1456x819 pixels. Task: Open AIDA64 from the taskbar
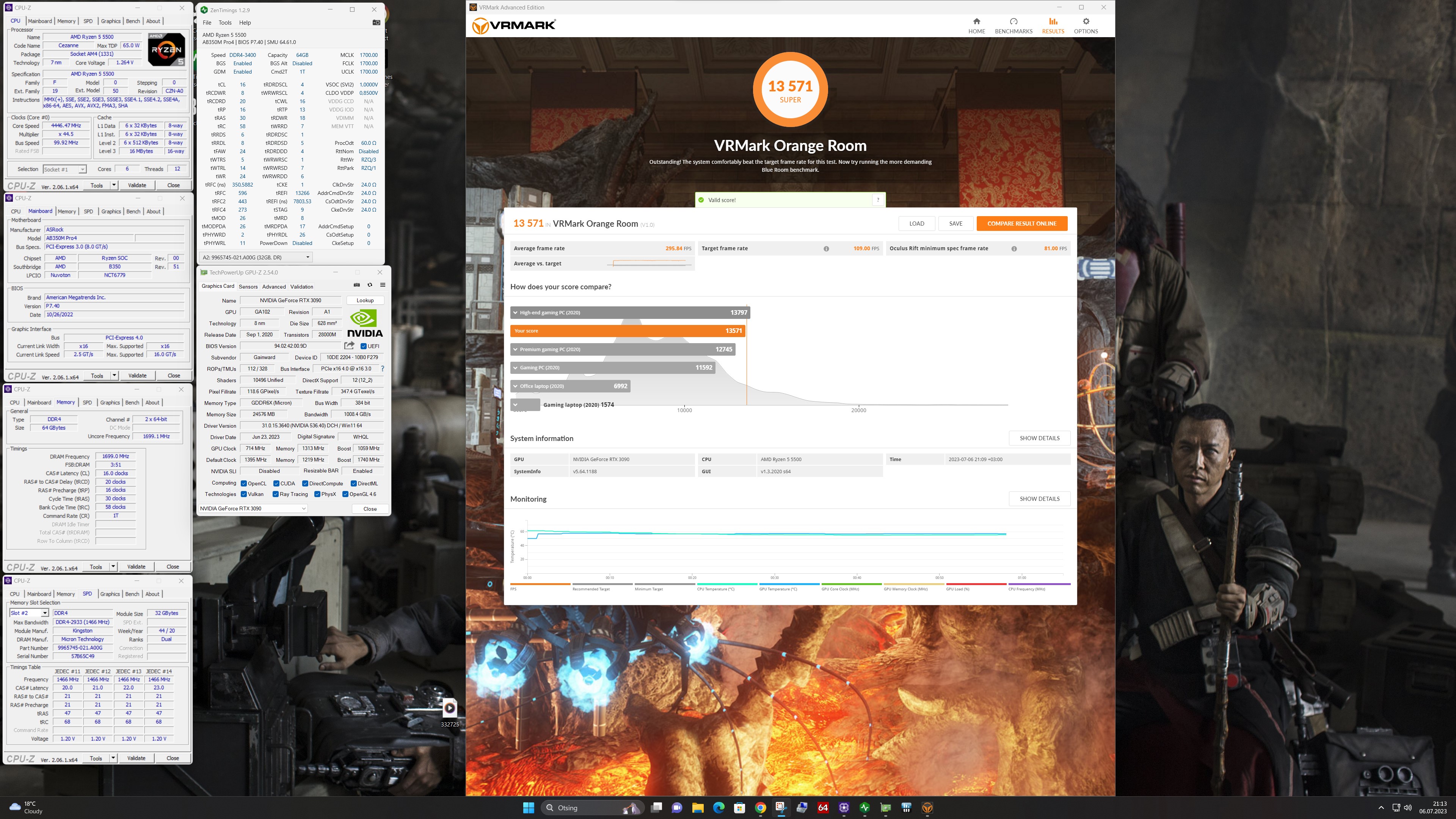pyautogui.click(x=823, y=808)
